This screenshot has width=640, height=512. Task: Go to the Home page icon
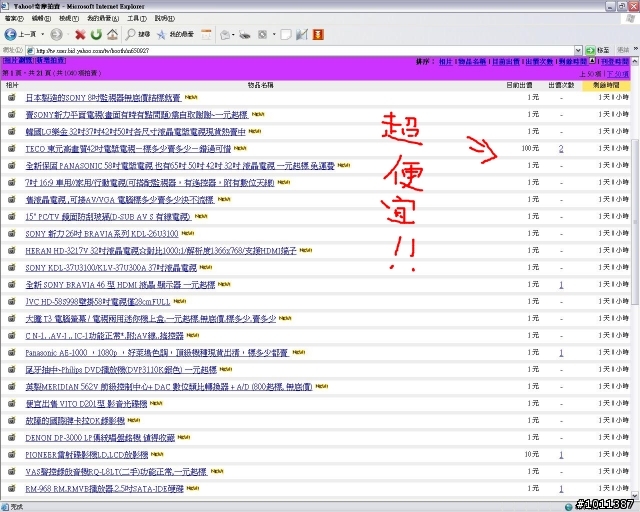coord(112,35)
